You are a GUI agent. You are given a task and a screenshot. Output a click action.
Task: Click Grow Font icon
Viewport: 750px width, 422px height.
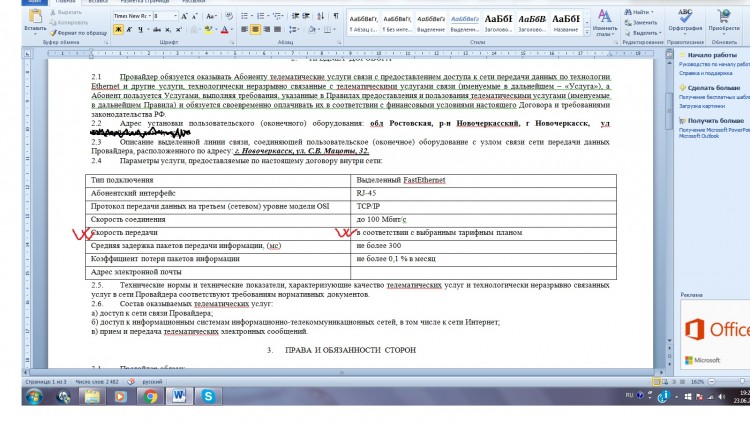[185, 16]
